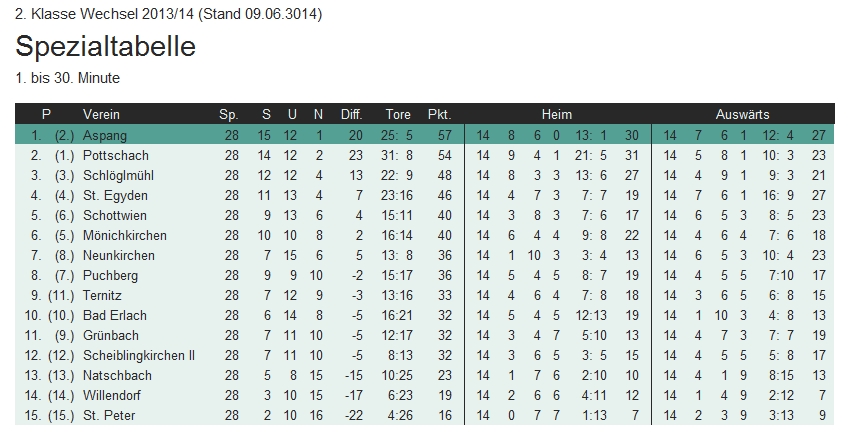Click the Ternitz club name
Screen dimensions: 849x432
(x=103, y=295)
